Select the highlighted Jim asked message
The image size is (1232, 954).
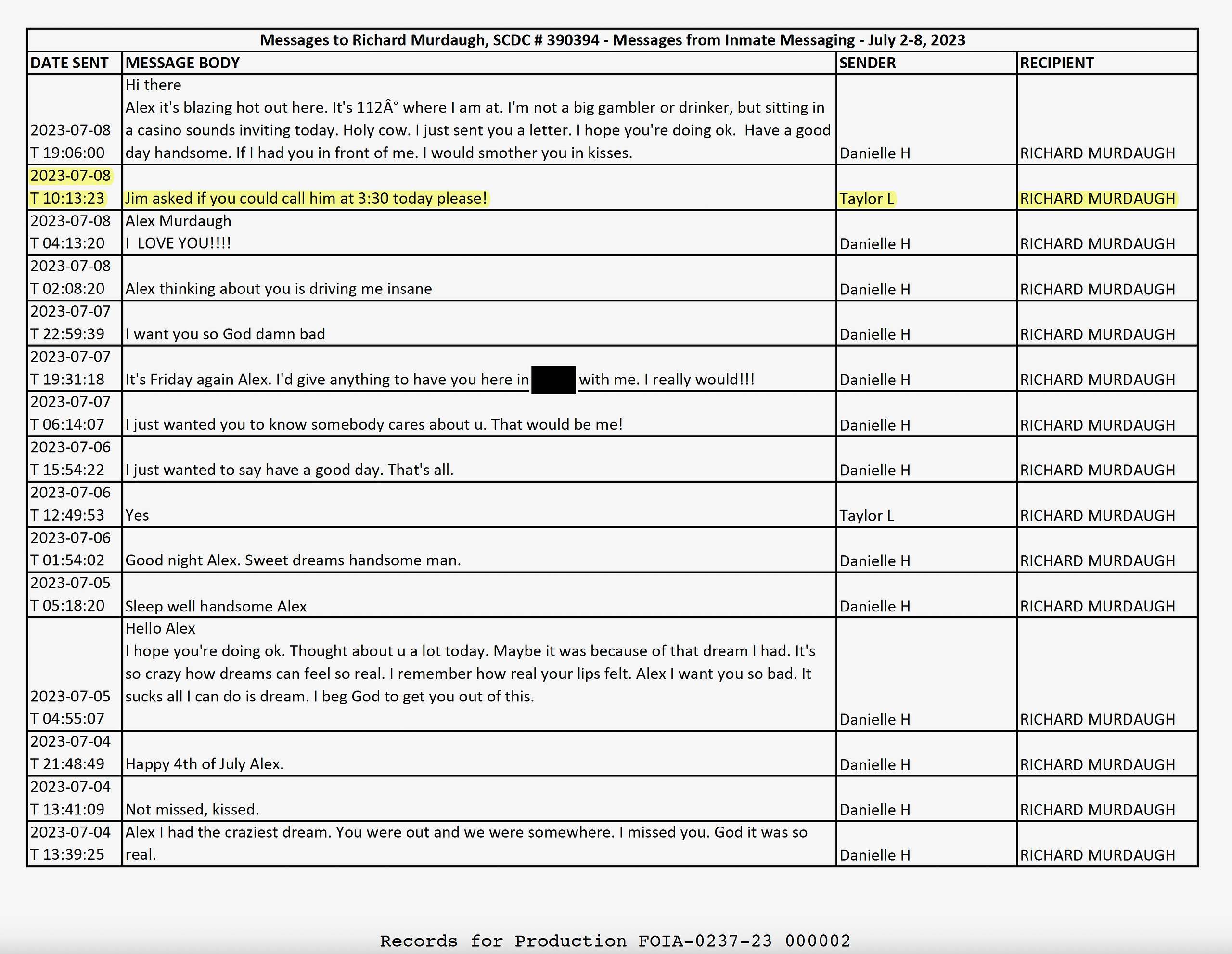tap(306, 199)
